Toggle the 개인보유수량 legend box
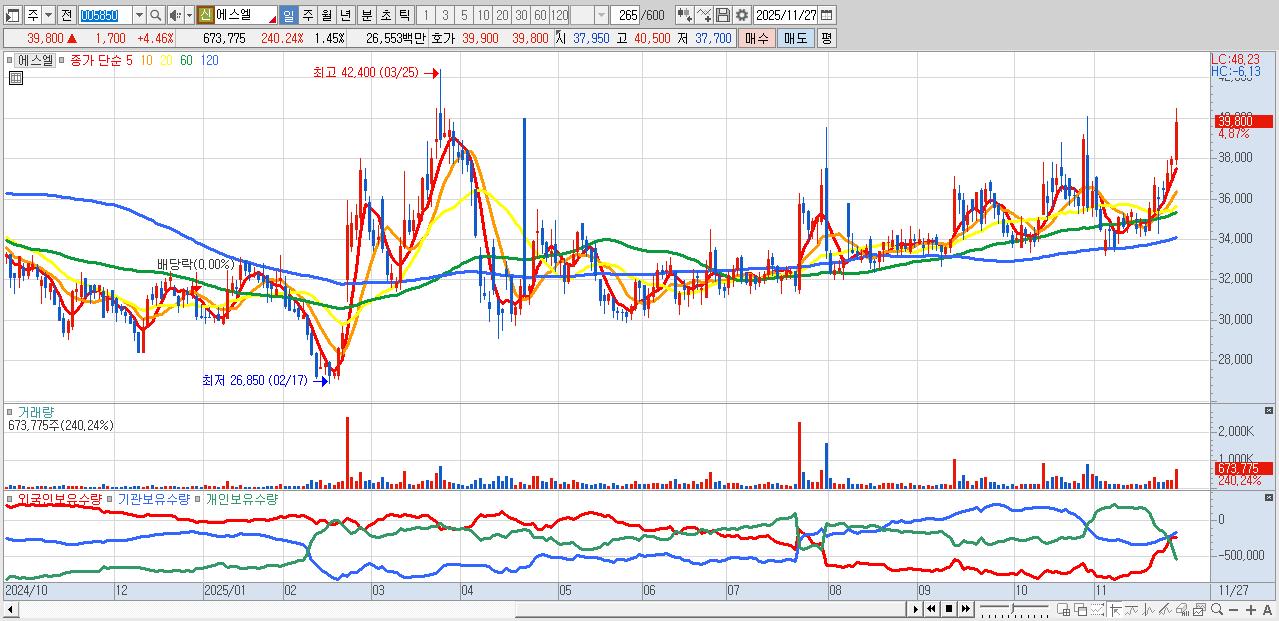Viewport: 1279px width, 621px height. point(198,498)
